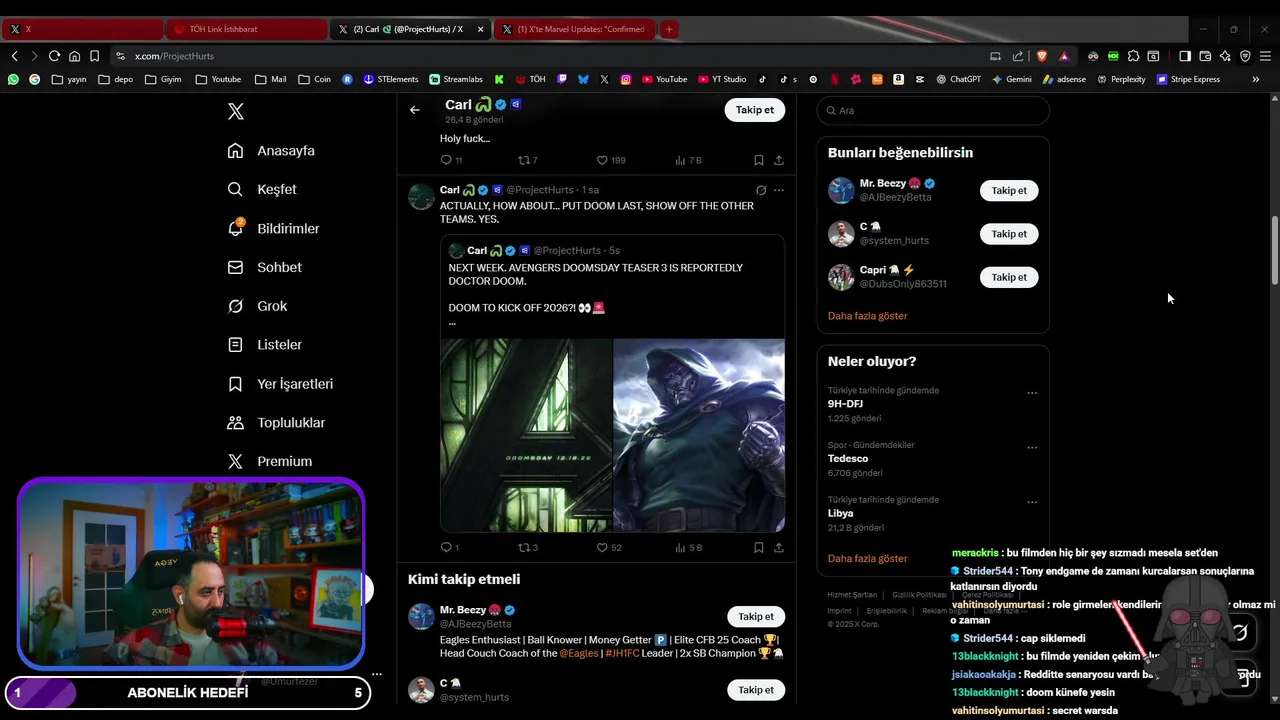Screen dimensions: 1280x720
Task: Follow Carl with the top Takip et button
Action: [x=754, y=110]
